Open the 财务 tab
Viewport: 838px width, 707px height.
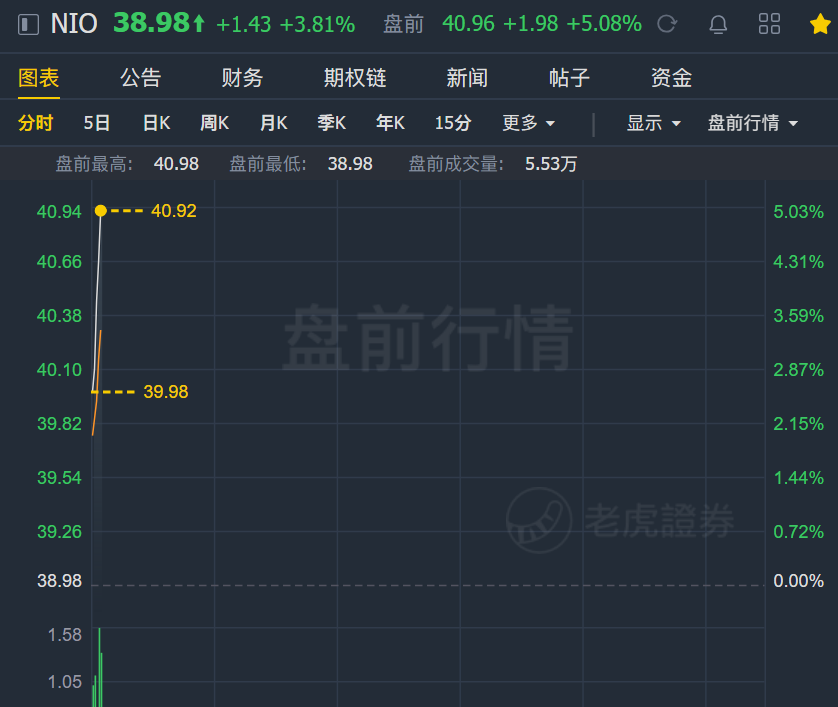click(242, 78)
